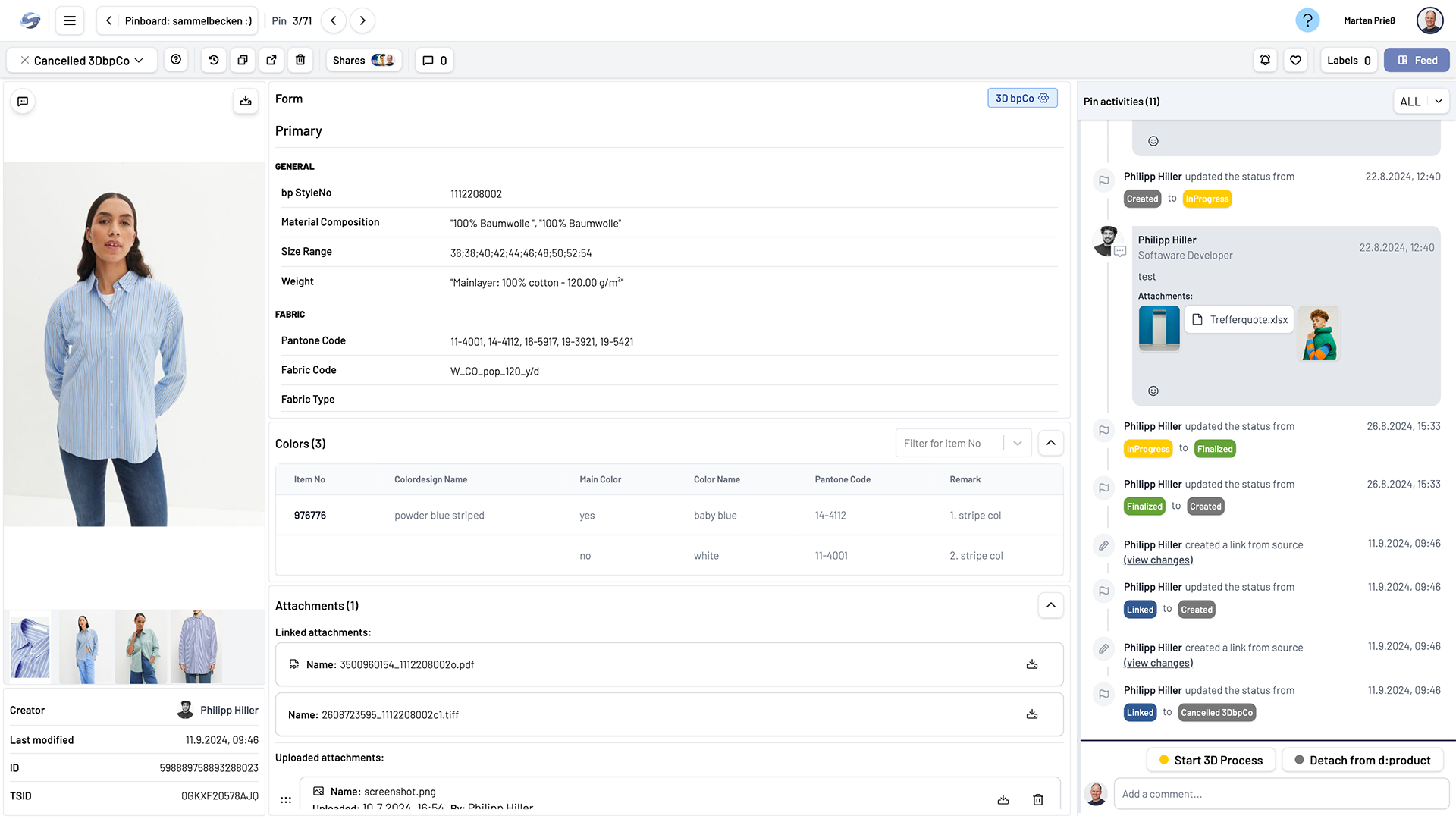
Task: Toggle notification bell for this pin
Action: pos(1265,60)
